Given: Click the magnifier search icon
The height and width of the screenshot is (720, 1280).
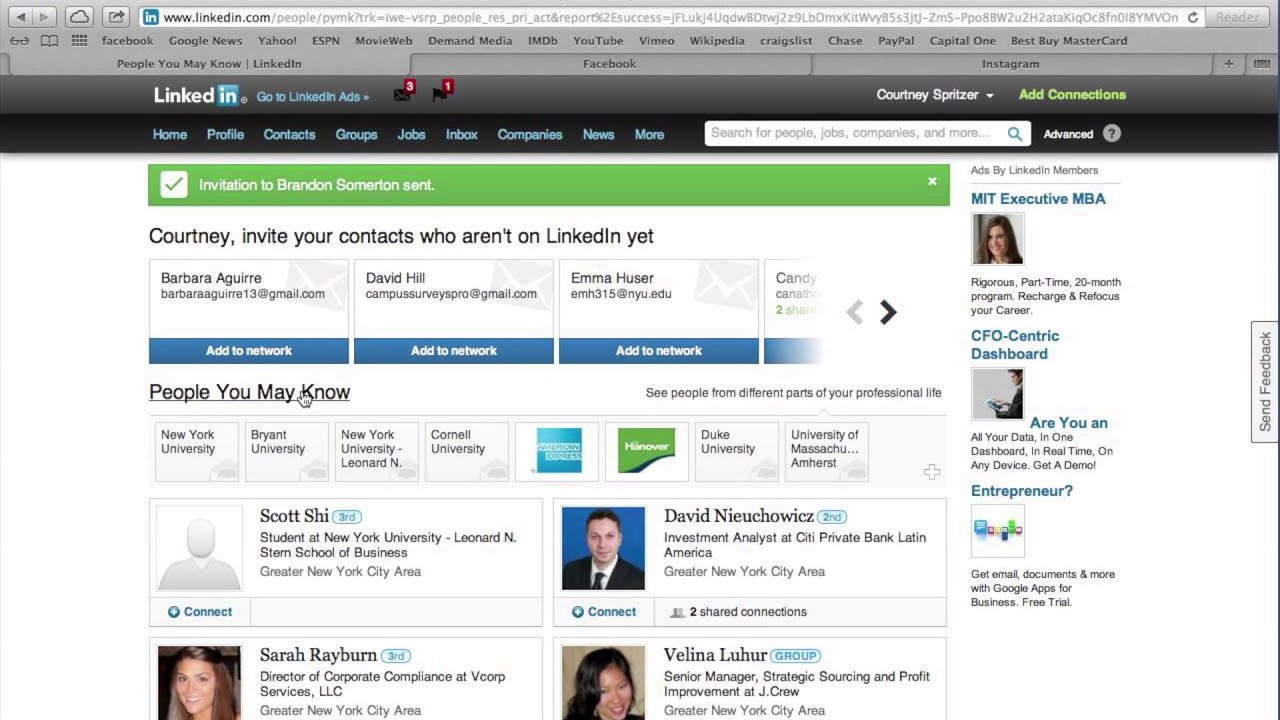Looking at the screenshot, I should (1015, 133).
